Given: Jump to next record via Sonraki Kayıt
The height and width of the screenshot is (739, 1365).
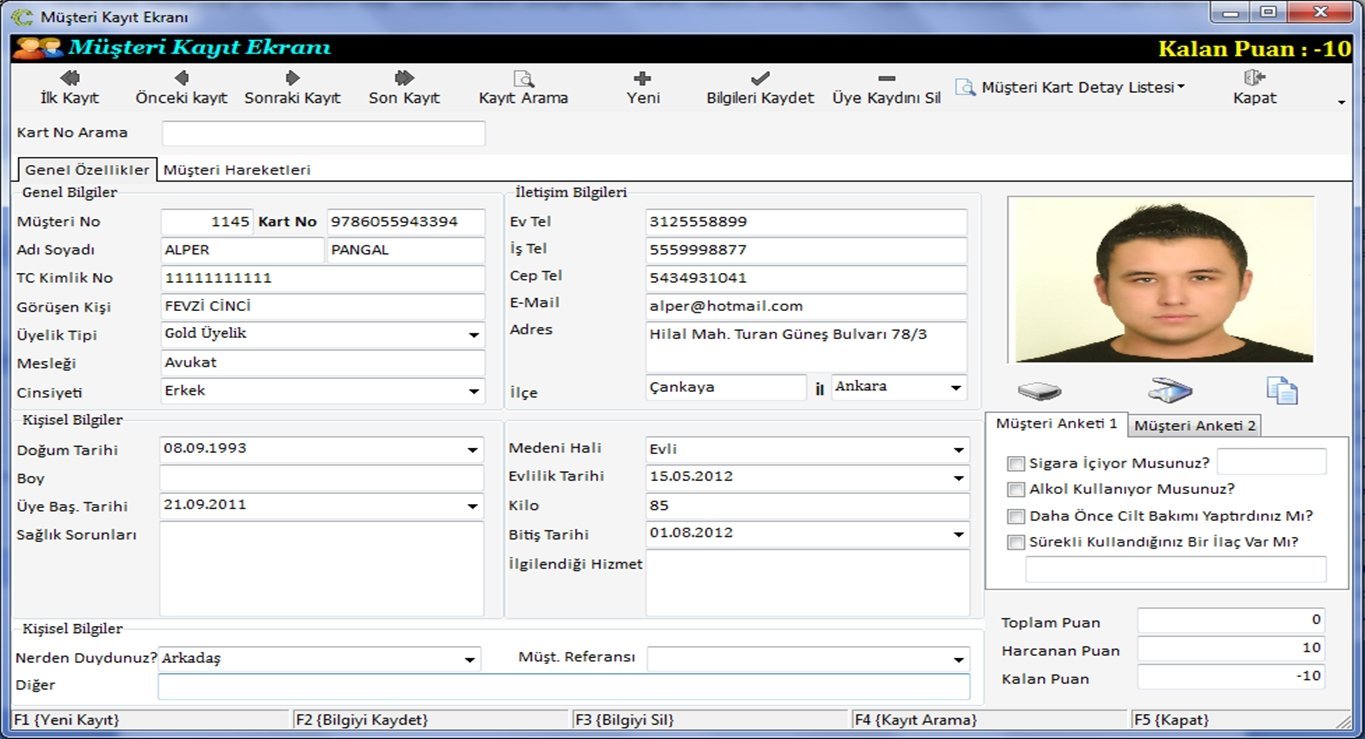Looking at the screenshot, I should [292, 87].
